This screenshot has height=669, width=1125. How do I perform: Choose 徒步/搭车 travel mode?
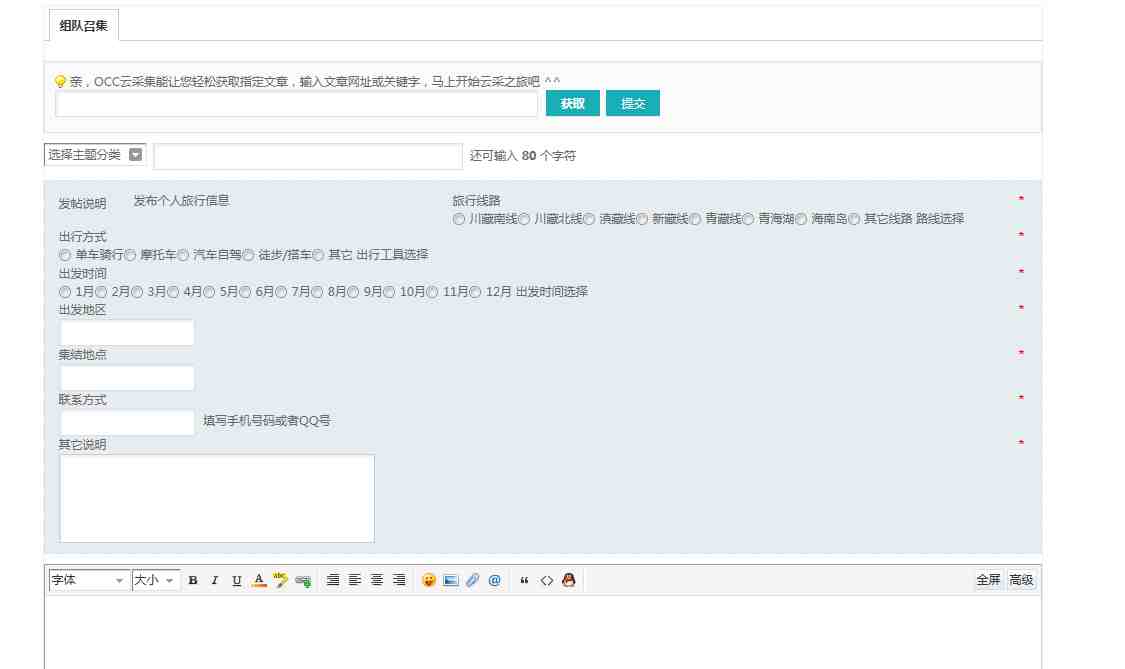tap(248, 255)
